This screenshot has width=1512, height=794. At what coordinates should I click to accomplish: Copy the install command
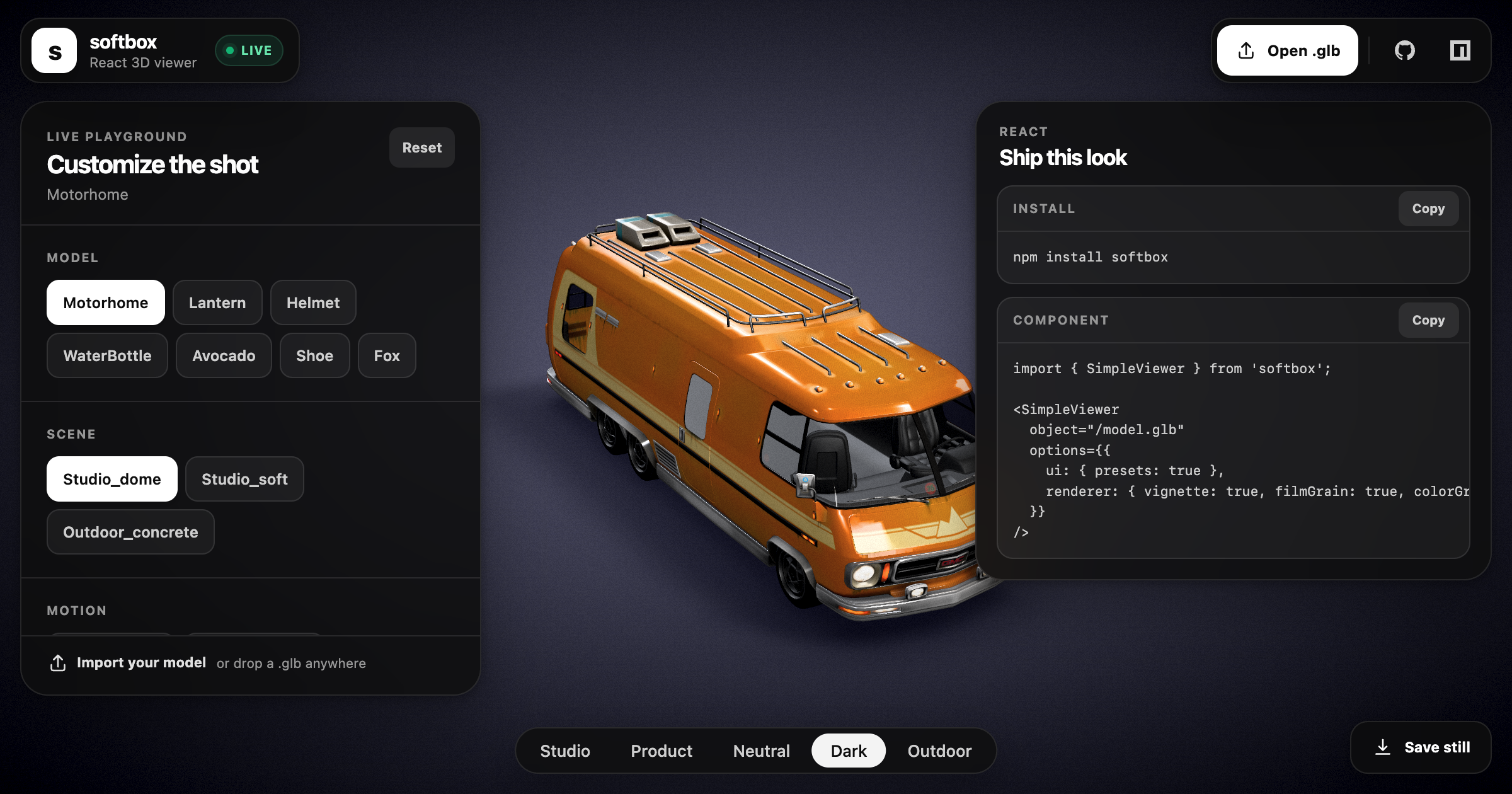(x=1428, y=209)
